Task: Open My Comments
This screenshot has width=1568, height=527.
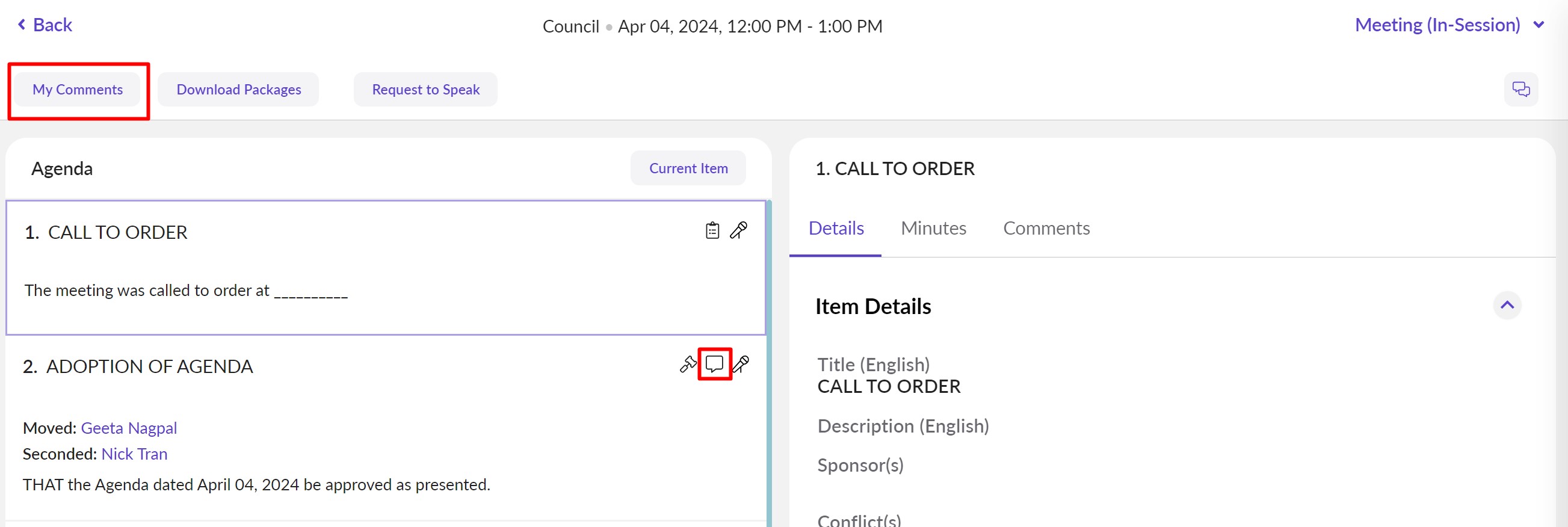Action: tap(78, 90)
